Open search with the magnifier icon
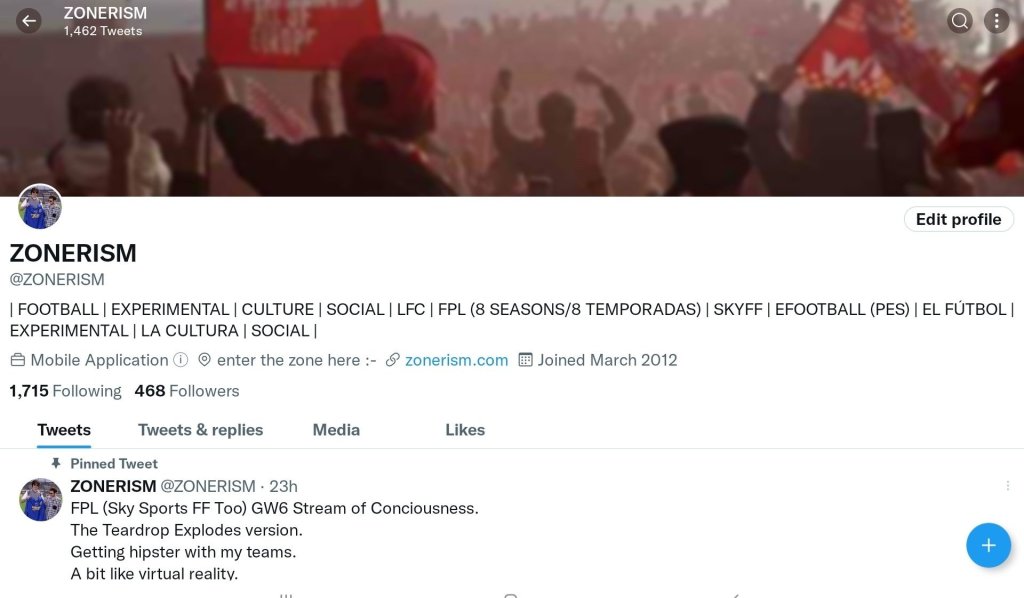 959,21
